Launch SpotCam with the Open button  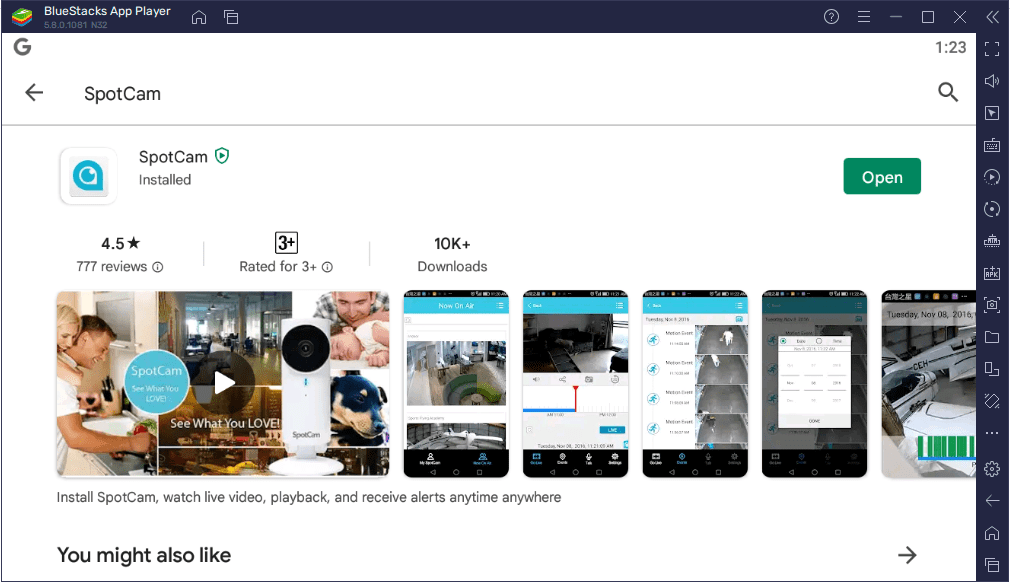pyautogui.click(x=881, y=176)
